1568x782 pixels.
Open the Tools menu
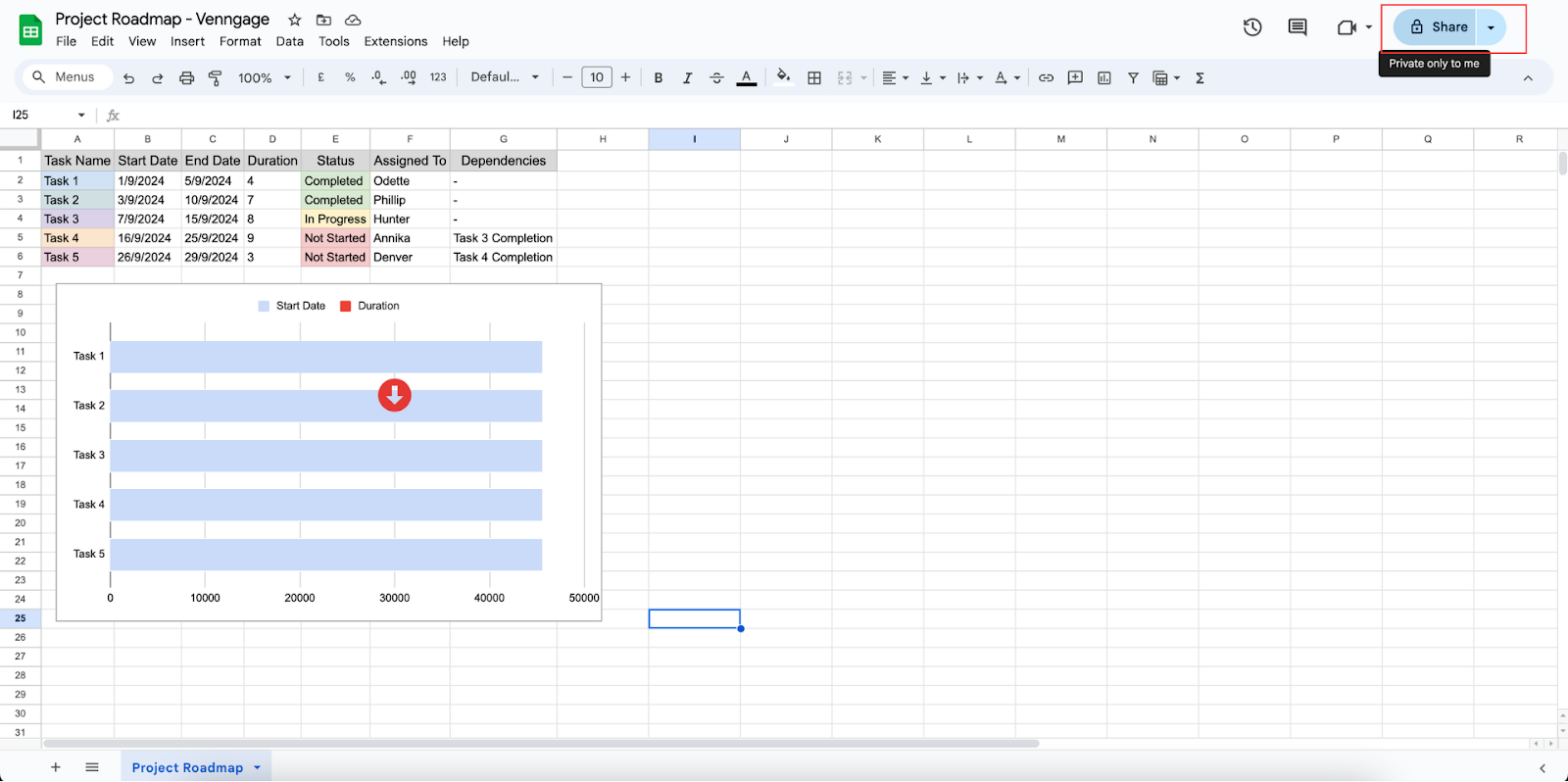tap(333, 41)
